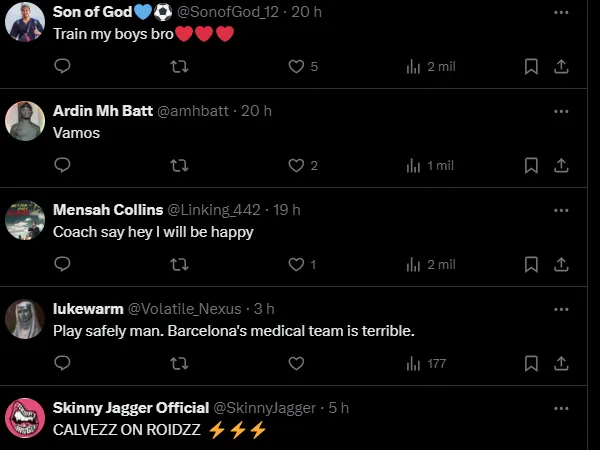Open Mensah Collins' profile name link

(106, 210)
